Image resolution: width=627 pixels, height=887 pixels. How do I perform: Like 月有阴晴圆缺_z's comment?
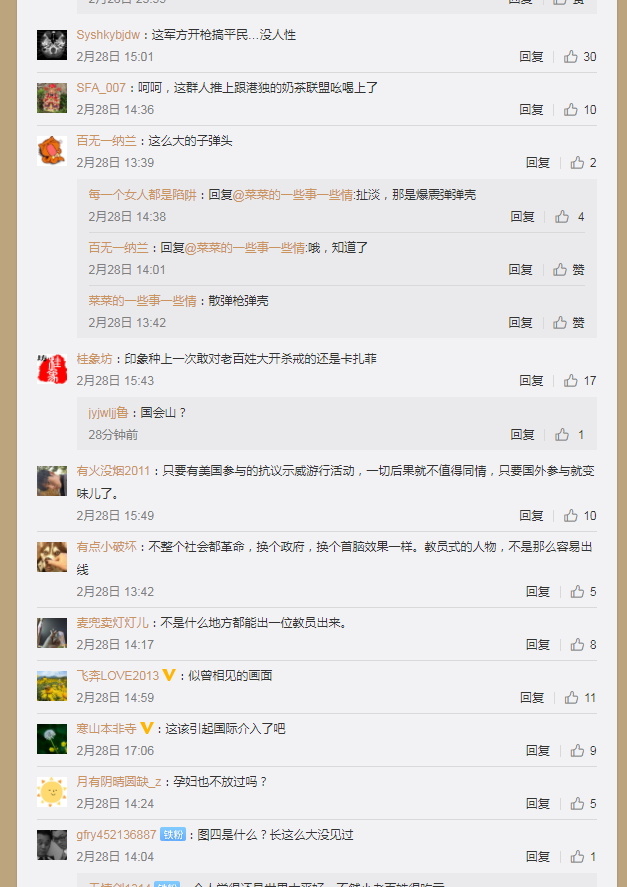point(583,804)
